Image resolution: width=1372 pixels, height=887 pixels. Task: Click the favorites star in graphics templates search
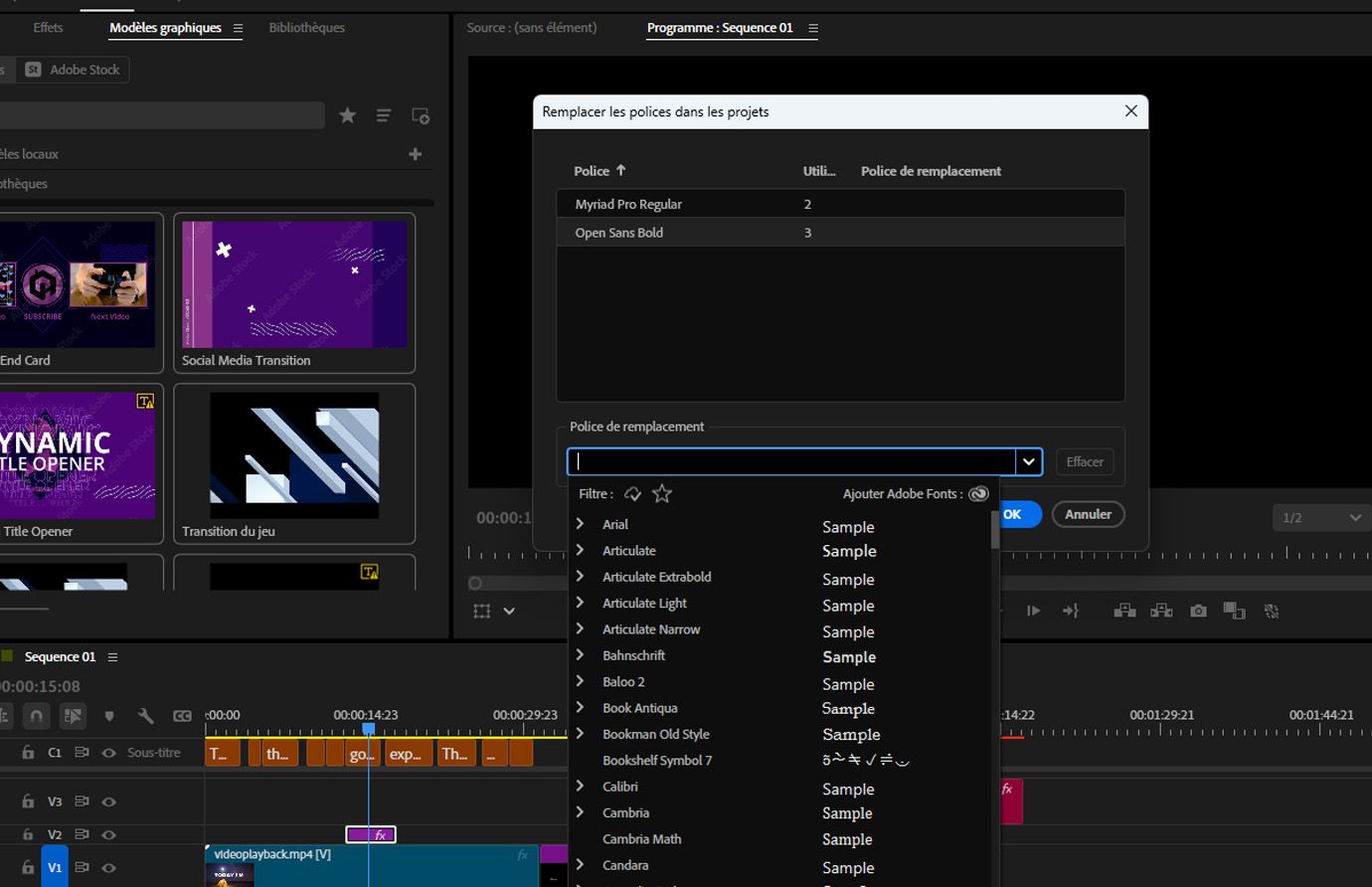point(347,116)
